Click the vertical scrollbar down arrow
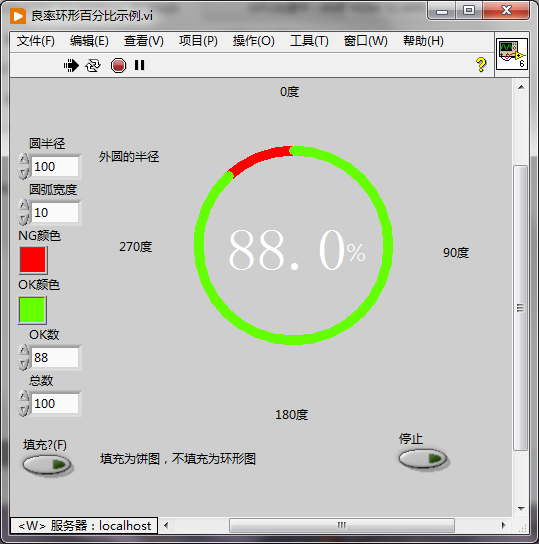This screenshot has width=539, height=544. 521,509
